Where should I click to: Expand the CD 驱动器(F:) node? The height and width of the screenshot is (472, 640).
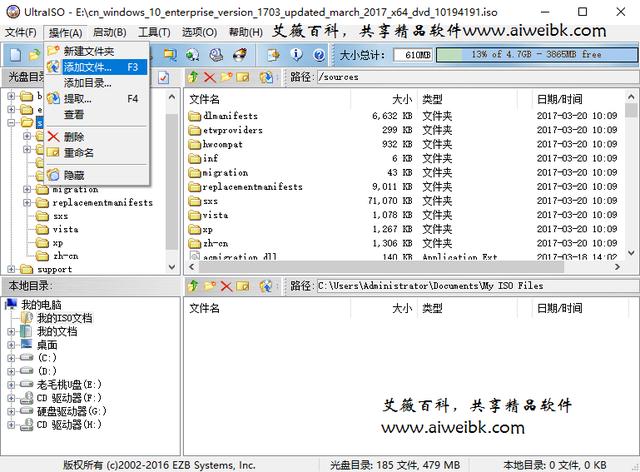pos(11,398)
